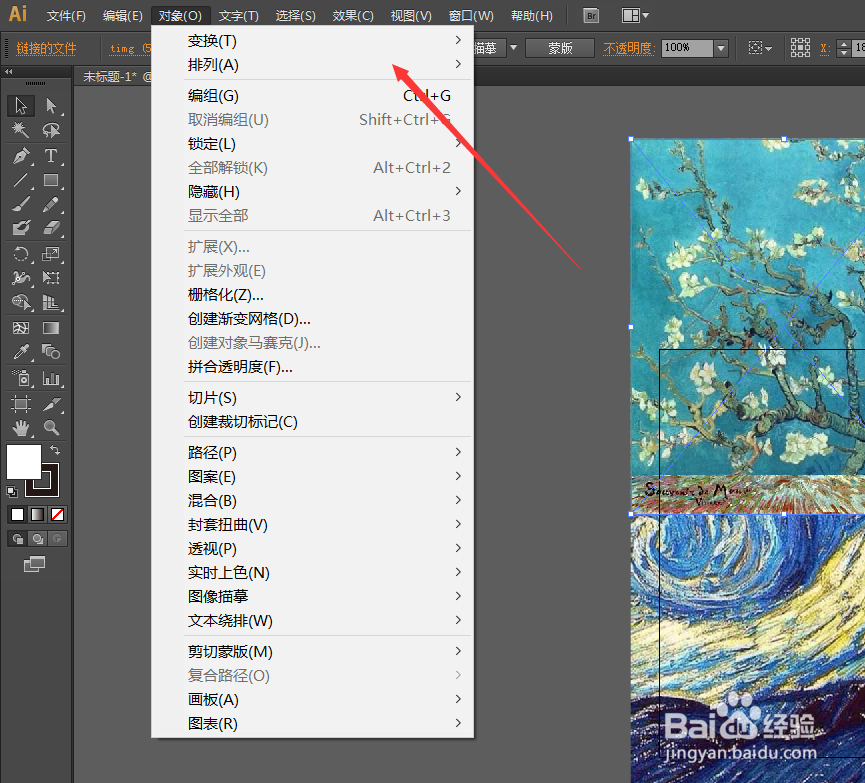Choose the Rectangle tool

click(51, 180)
